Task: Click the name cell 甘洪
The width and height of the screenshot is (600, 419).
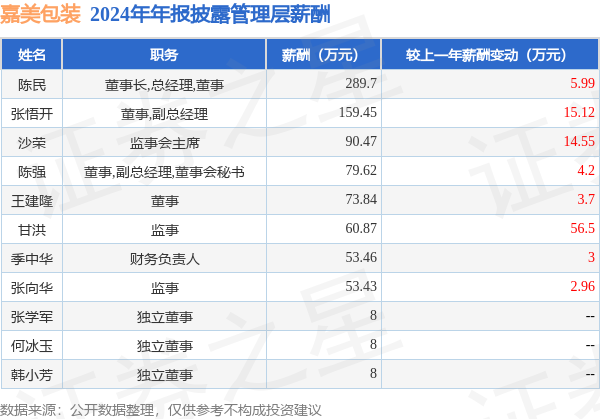Action: pos(32,230)
